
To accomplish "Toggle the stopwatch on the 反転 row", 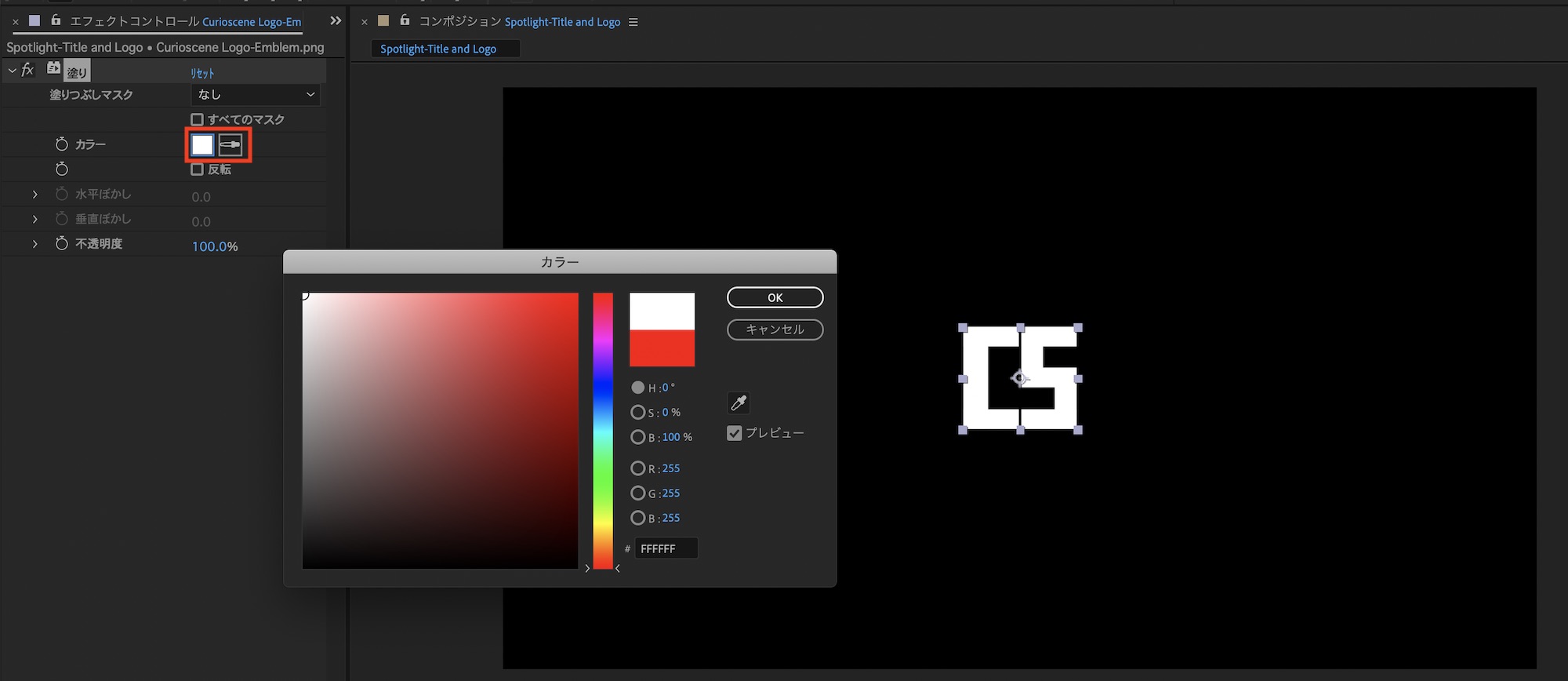I will tap(62, 169).
